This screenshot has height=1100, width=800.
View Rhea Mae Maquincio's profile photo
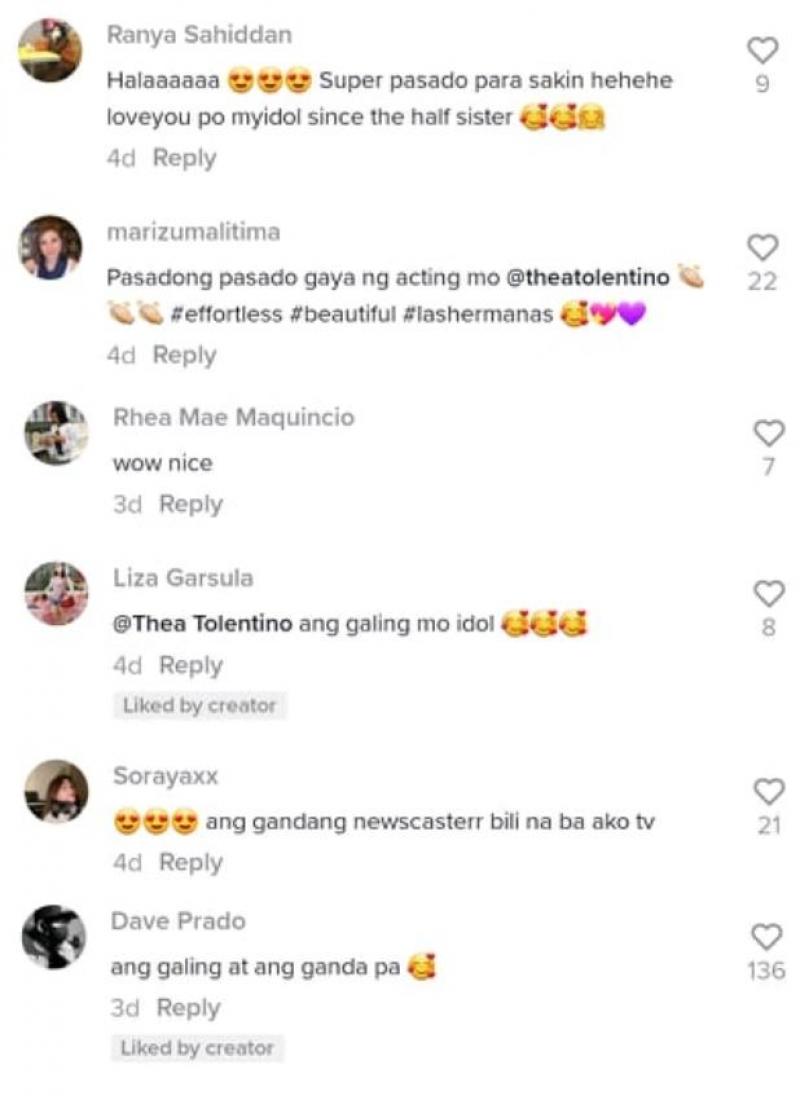[56, 433]
